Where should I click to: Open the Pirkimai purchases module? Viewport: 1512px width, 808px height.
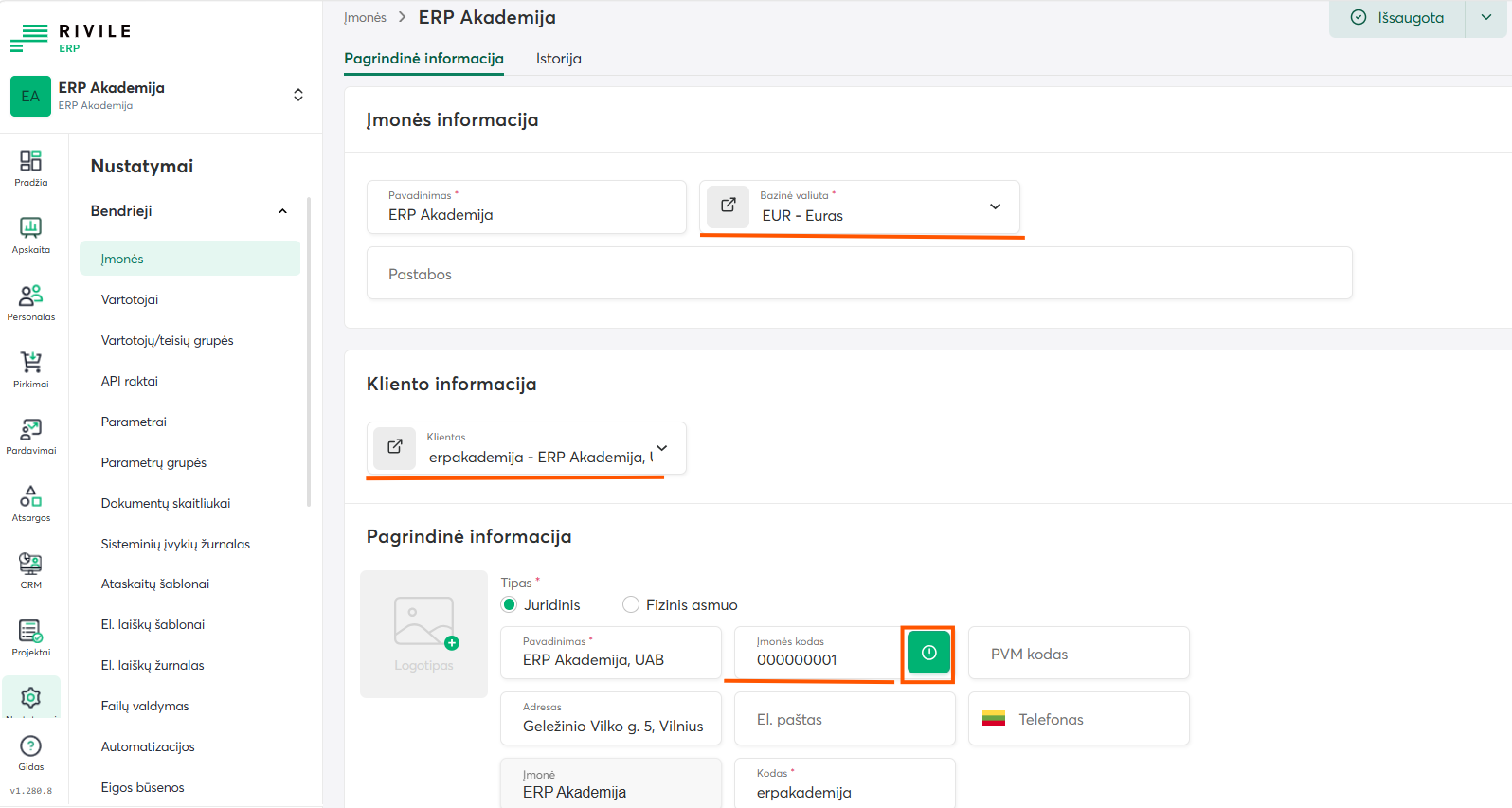click(x=30, y=369)
